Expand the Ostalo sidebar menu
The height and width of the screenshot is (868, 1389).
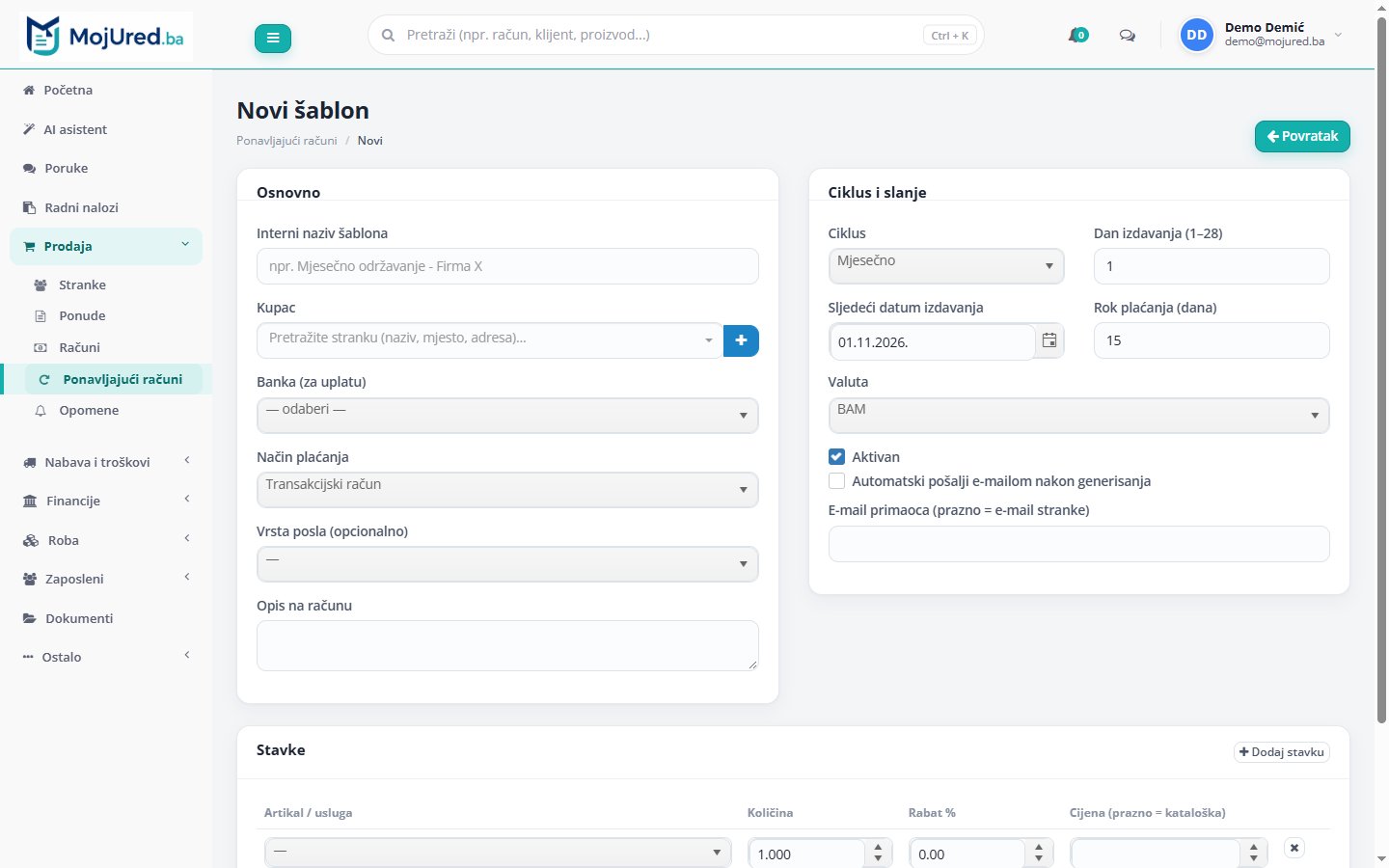(x=106, y=657)
